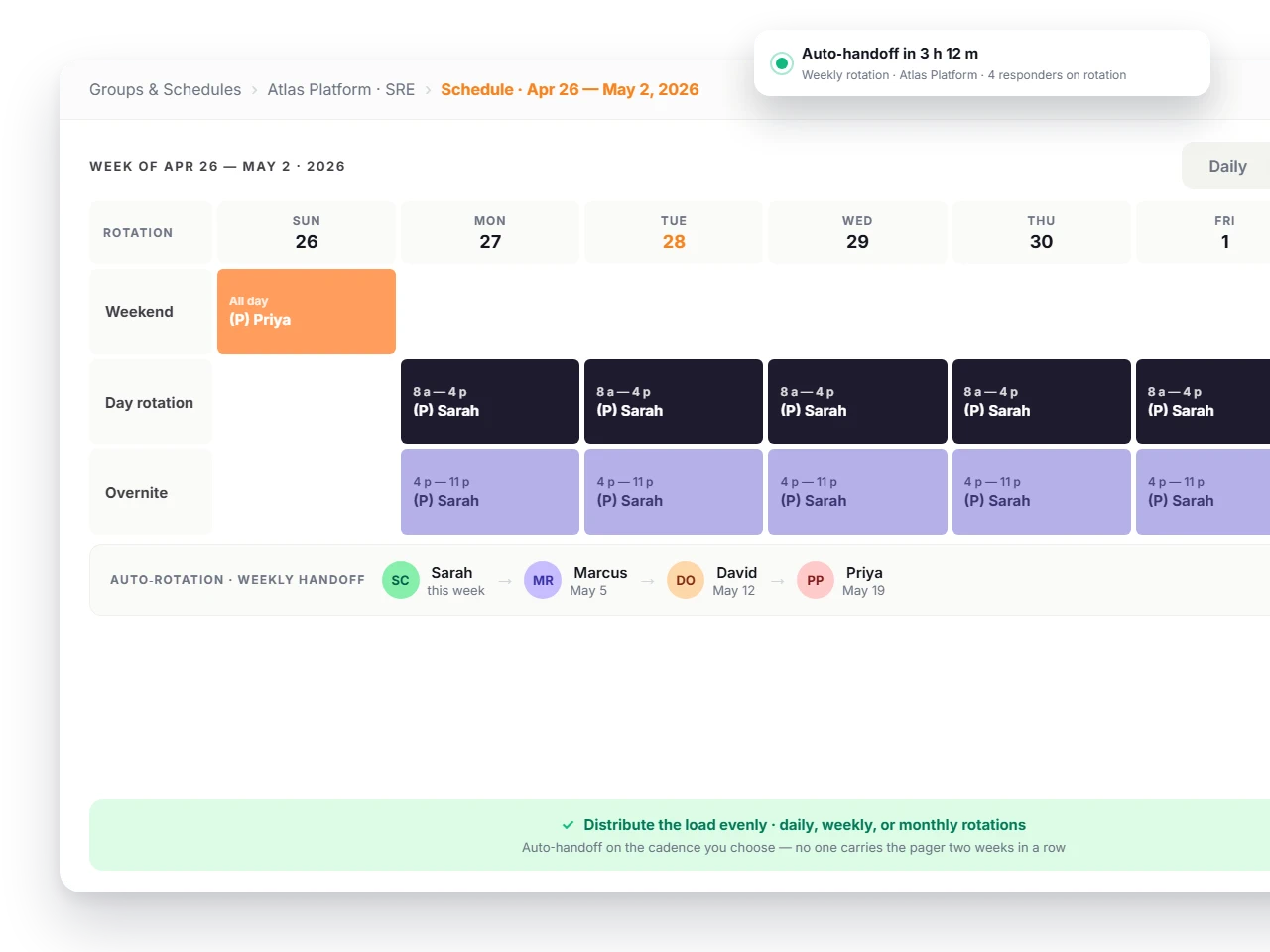Click the Weekend rotation row label
This screenshot has height=952, width=1270.
coord(151,311)
